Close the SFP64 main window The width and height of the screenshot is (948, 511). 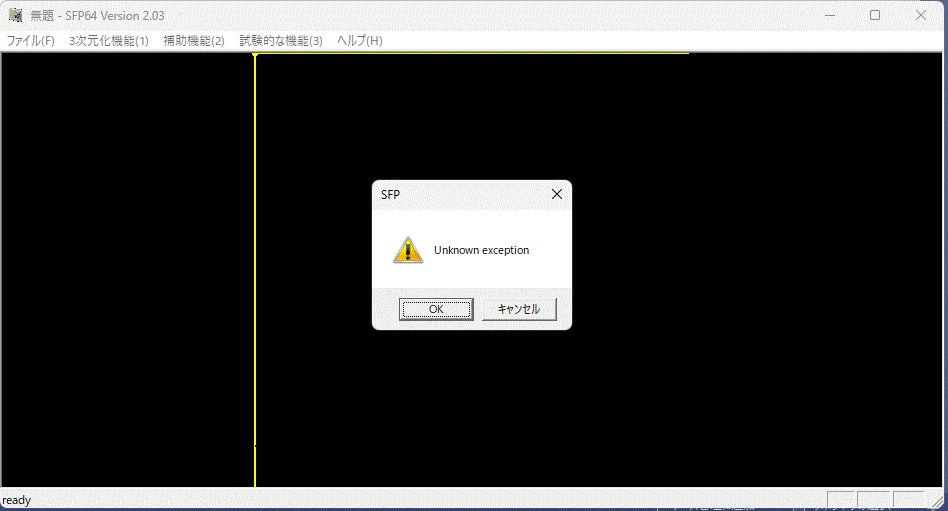pyautogui.click(x=921, y=15)
